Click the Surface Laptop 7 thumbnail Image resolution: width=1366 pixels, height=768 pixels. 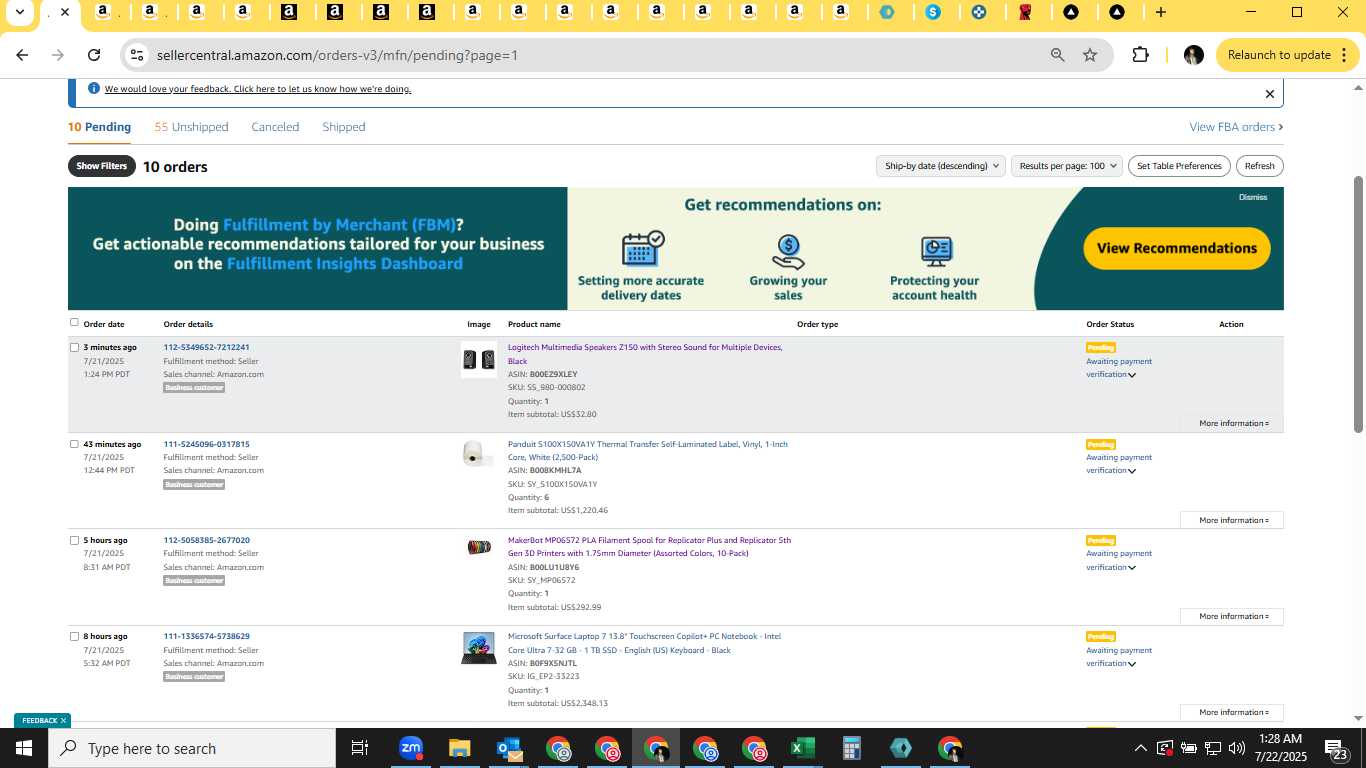[x=479, y=648]
